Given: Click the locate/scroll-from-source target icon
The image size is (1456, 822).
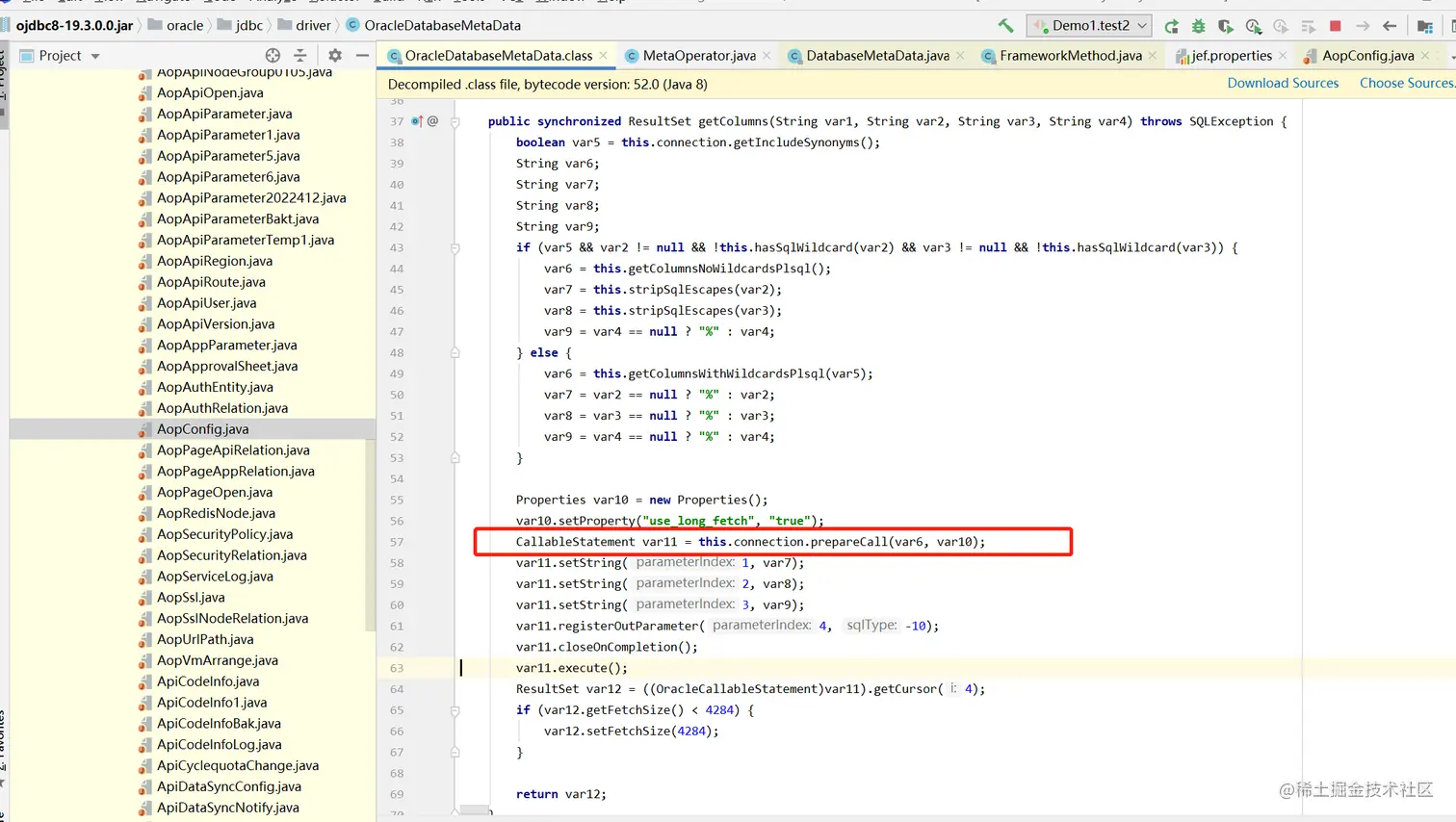Looking at the screenshot, I should (x=273, y=56).
